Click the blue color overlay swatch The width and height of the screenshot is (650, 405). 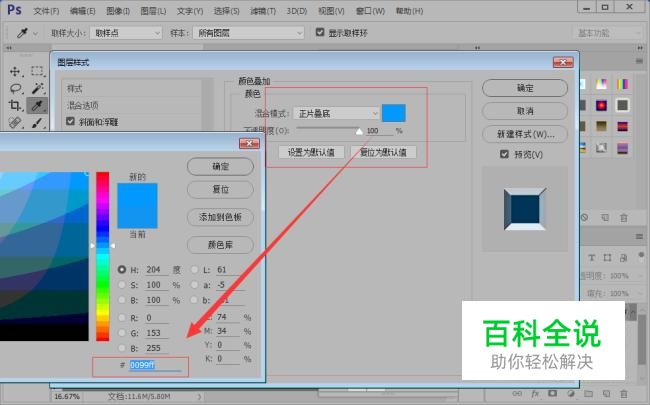click(x=393, y=113)
